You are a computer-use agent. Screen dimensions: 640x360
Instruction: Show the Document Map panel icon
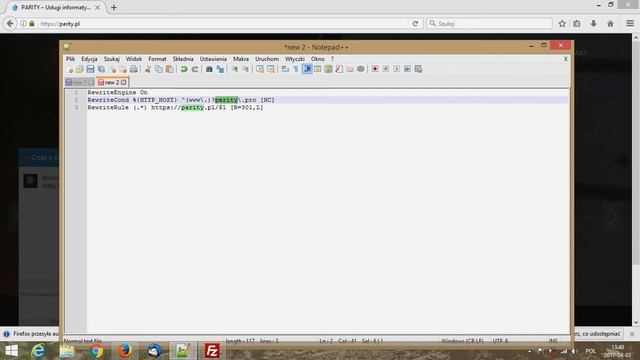tap(328, 69)
